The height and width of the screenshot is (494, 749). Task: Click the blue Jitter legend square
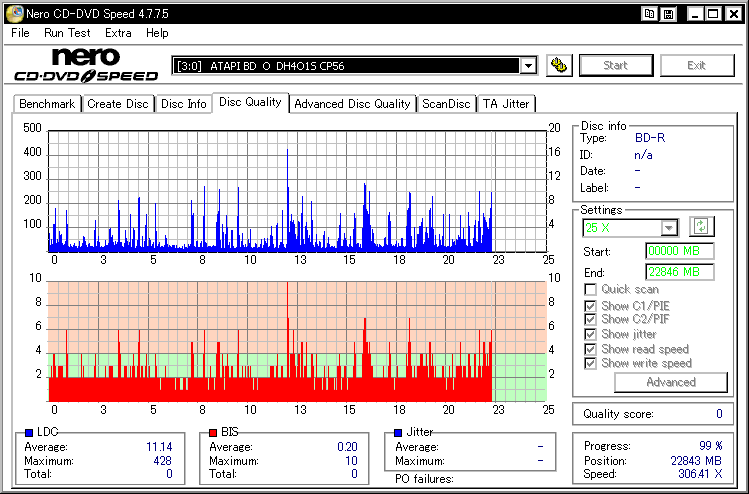coord(398,432)
